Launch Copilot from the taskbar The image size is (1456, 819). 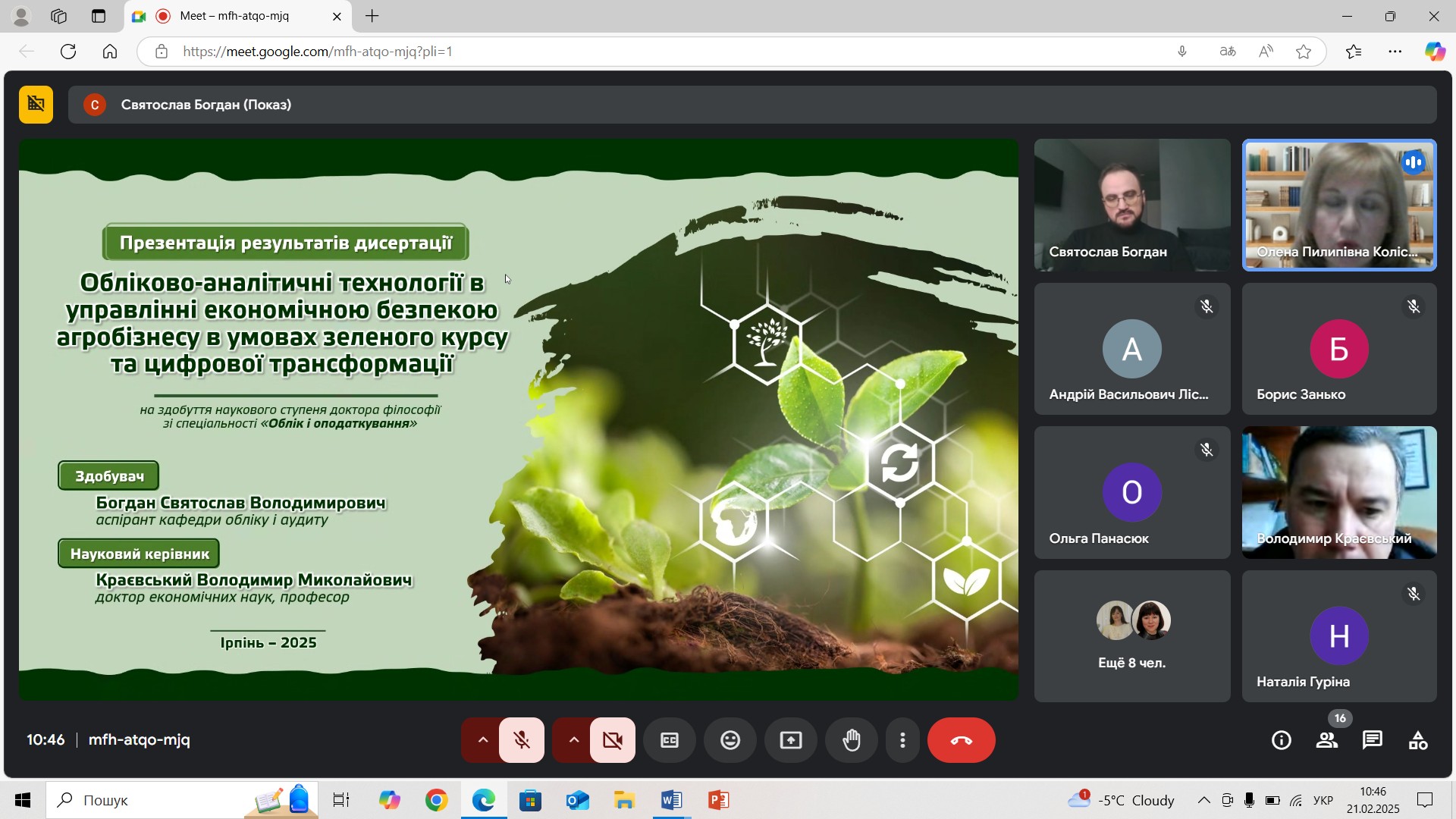coord(389,800)
